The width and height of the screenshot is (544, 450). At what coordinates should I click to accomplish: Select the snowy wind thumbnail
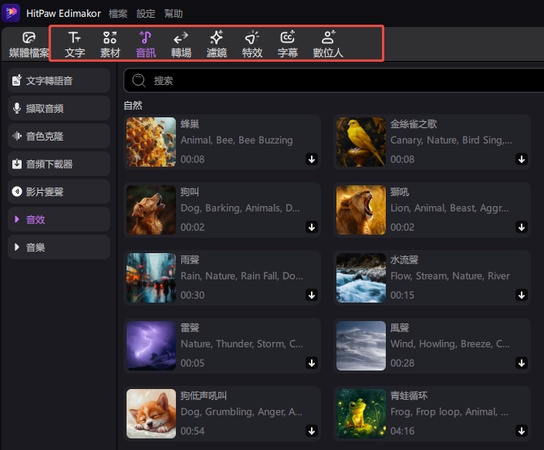tap(361, 346)
